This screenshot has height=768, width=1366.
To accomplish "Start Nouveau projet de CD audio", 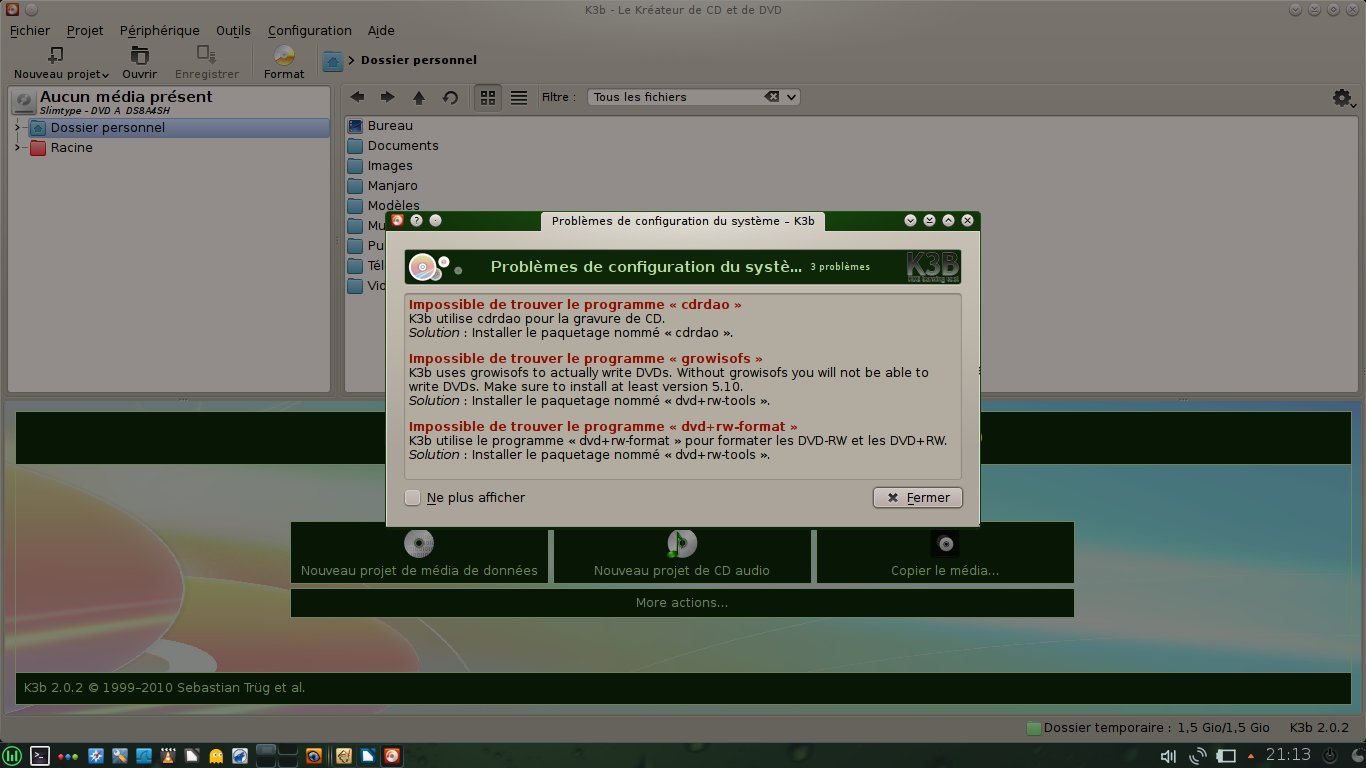I will coord(682,553).
